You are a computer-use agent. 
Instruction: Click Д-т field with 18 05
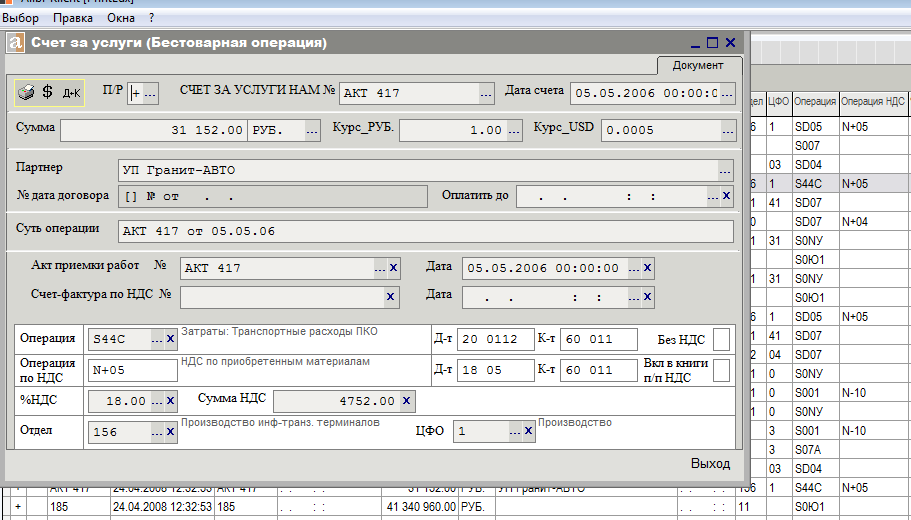tap(496, 370)
